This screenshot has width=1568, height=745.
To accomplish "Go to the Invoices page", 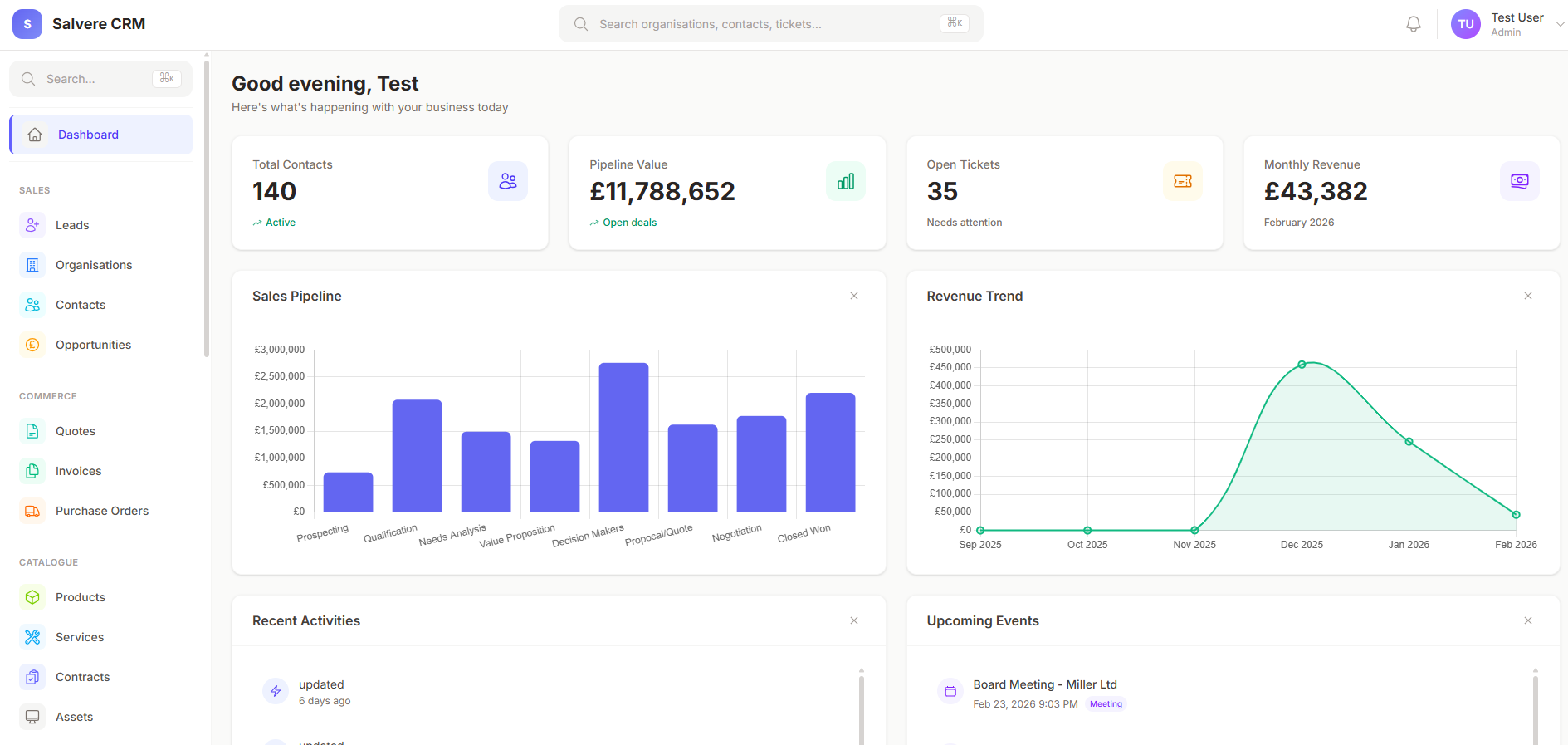I will coord(78,471).
